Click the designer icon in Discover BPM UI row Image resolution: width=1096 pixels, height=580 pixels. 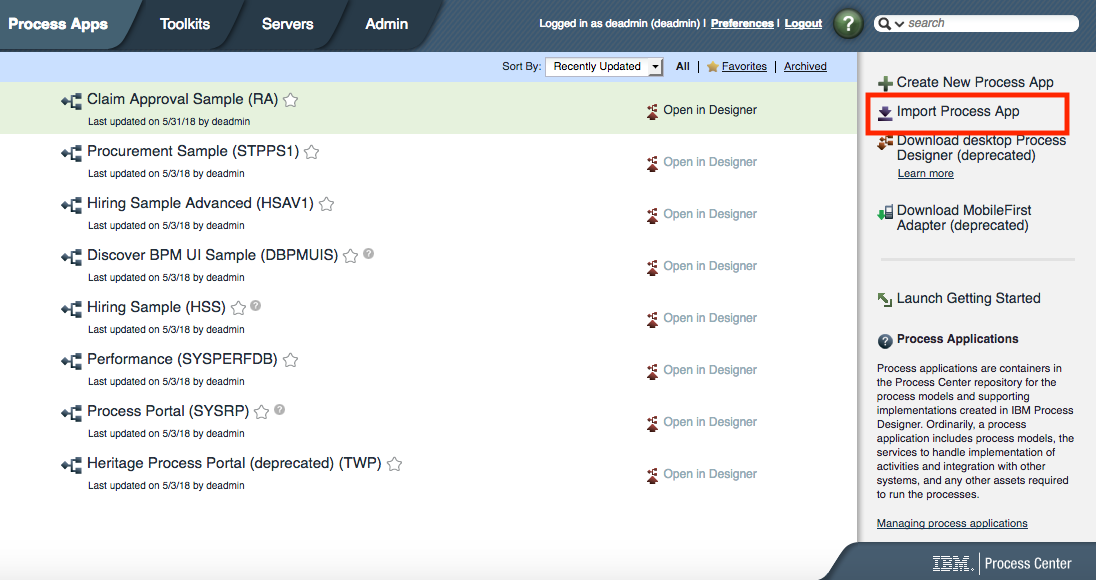click(x=652, y=267)
